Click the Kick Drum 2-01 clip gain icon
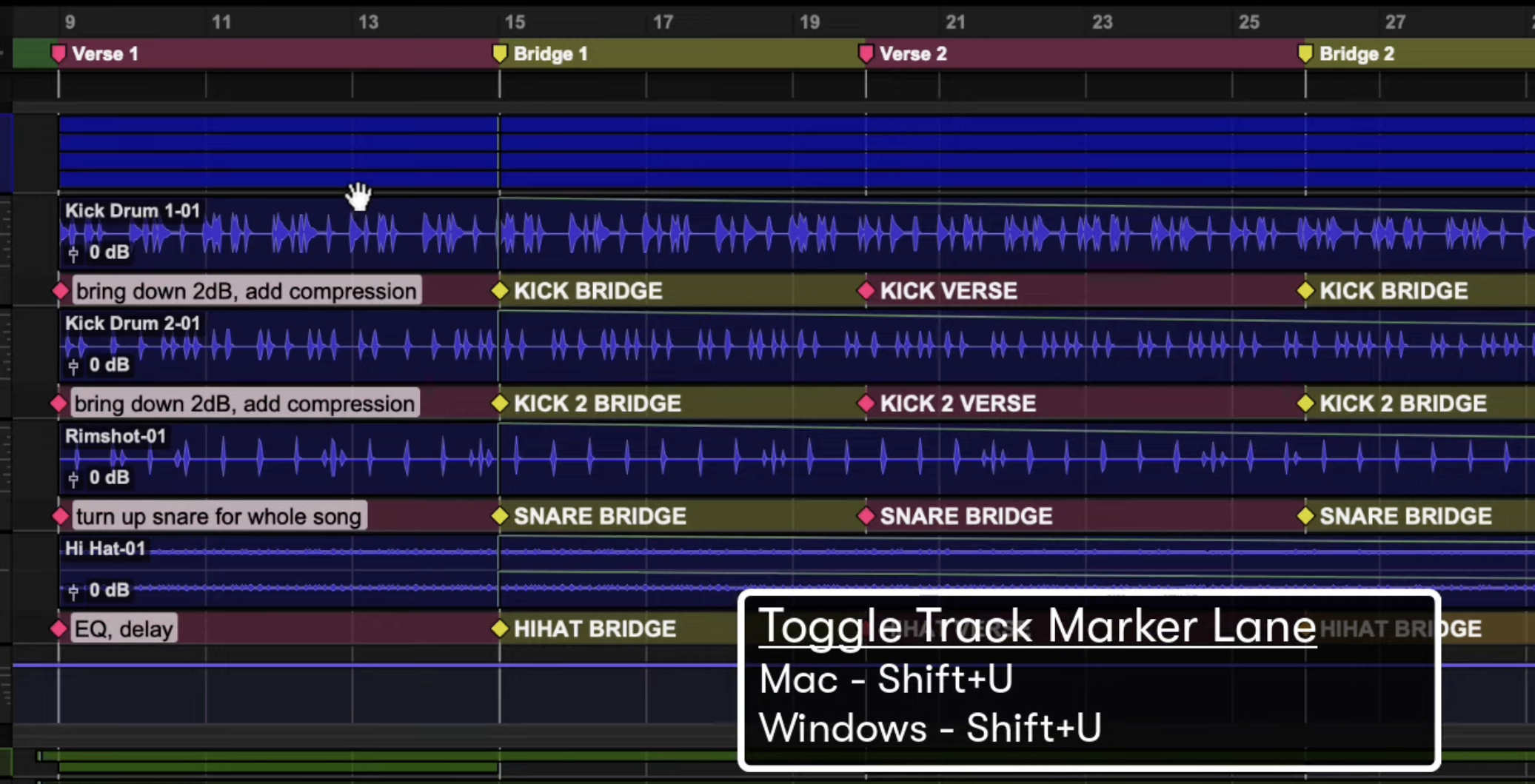This screenshot has width=1535, height=784. [x=73, y=366]
